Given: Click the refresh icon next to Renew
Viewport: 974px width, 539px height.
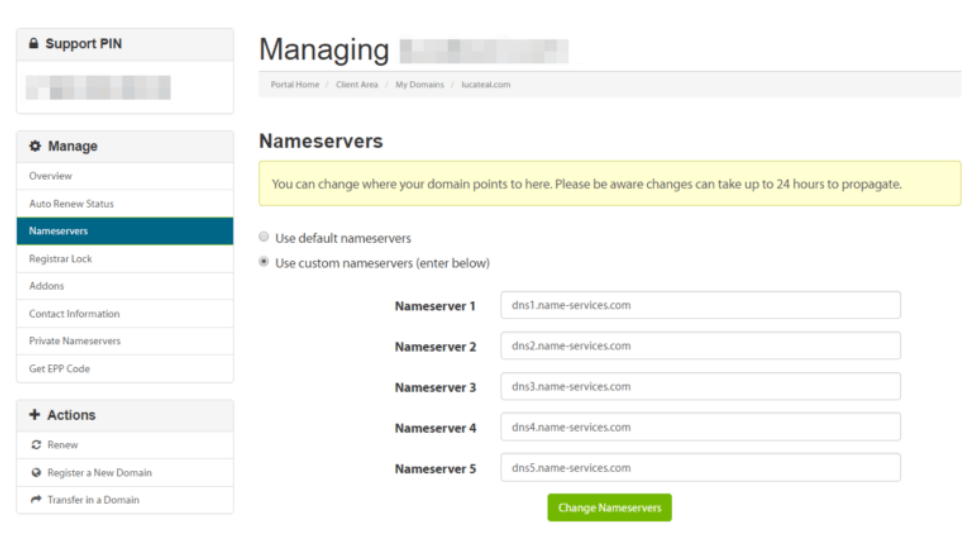Looking at the screenshot, I should click(36, 445).
